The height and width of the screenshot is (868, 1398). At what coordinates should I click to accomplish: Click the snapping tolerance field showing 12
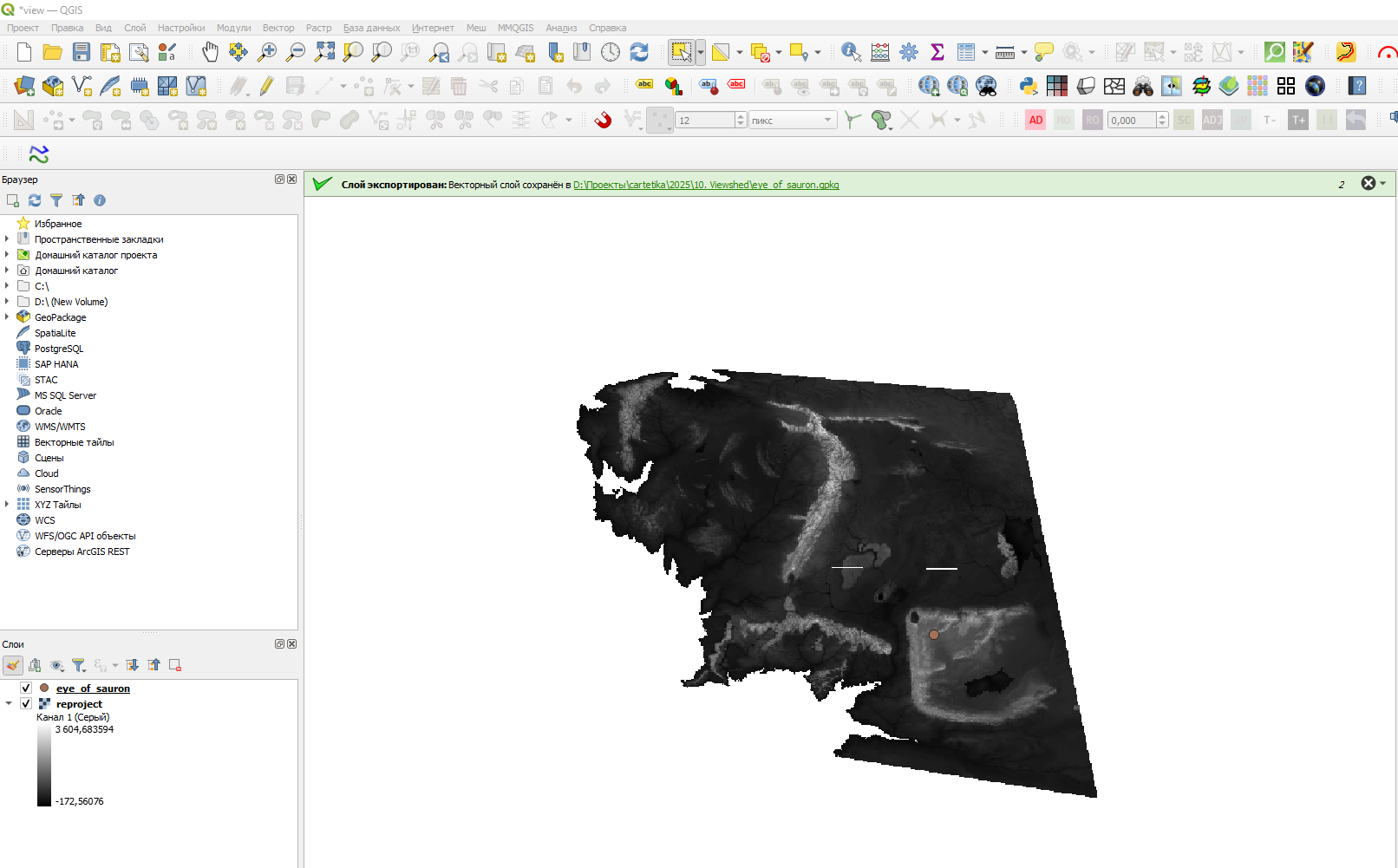coord(705,120)
